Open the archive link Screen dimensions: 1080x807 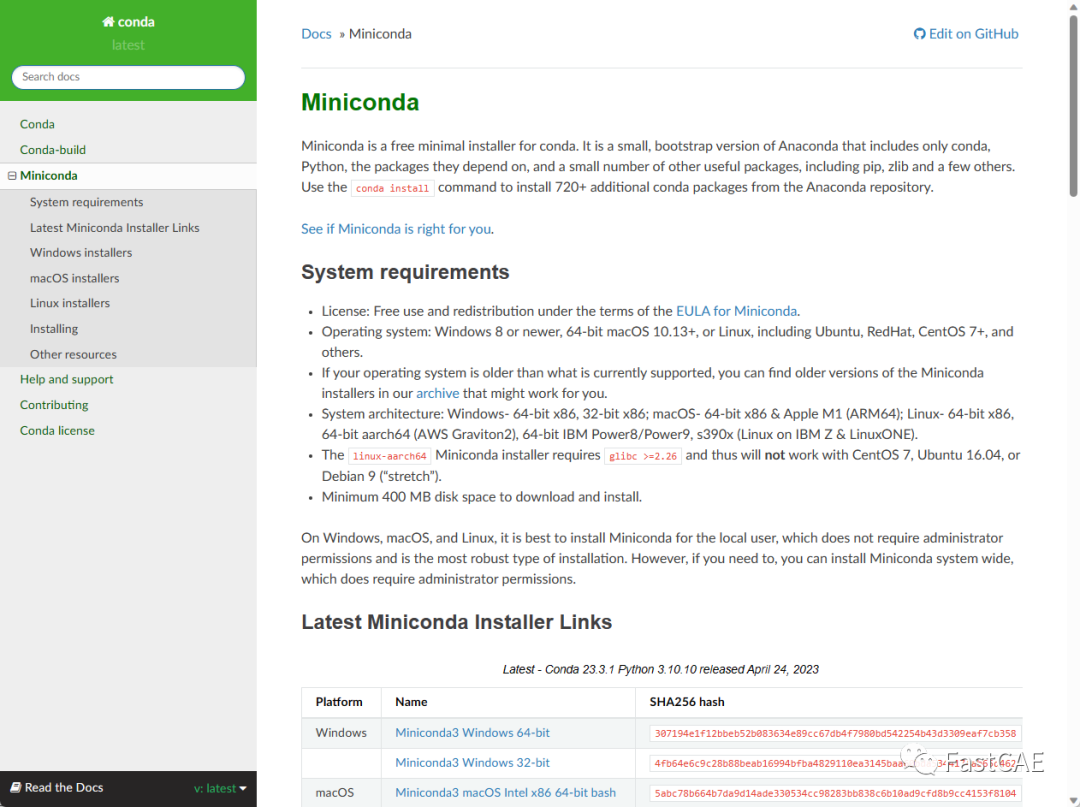coord(437,393)
